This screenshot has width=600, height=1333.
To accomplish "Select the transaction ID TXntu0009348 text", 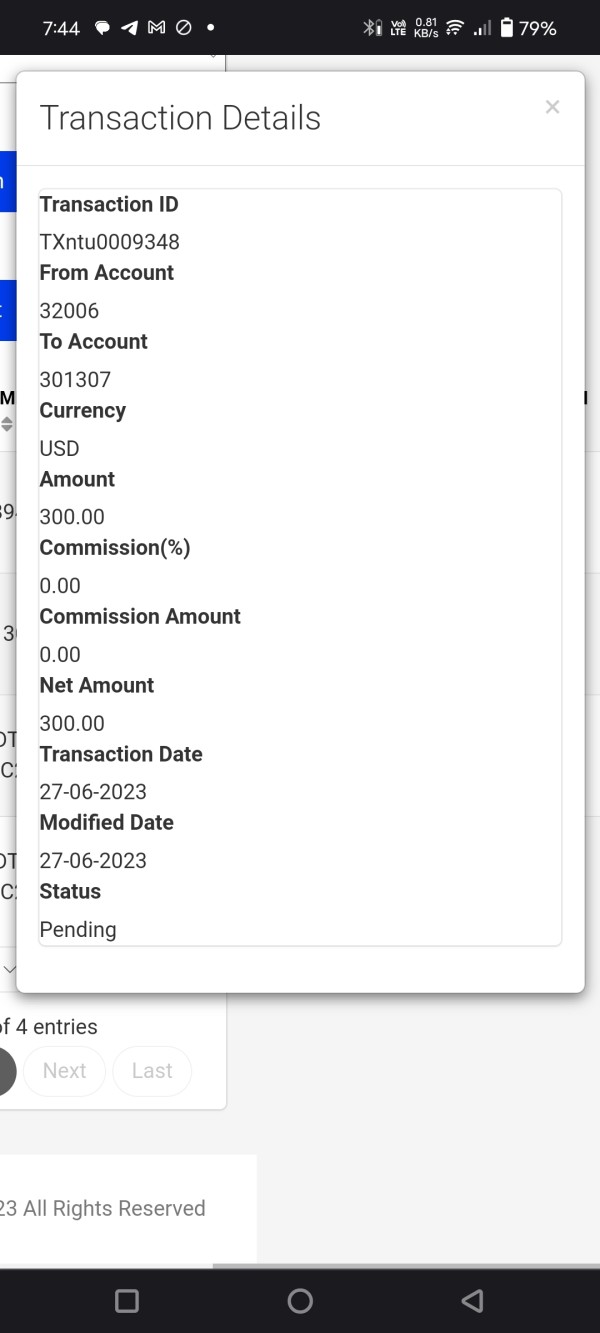I will (110, 242).
